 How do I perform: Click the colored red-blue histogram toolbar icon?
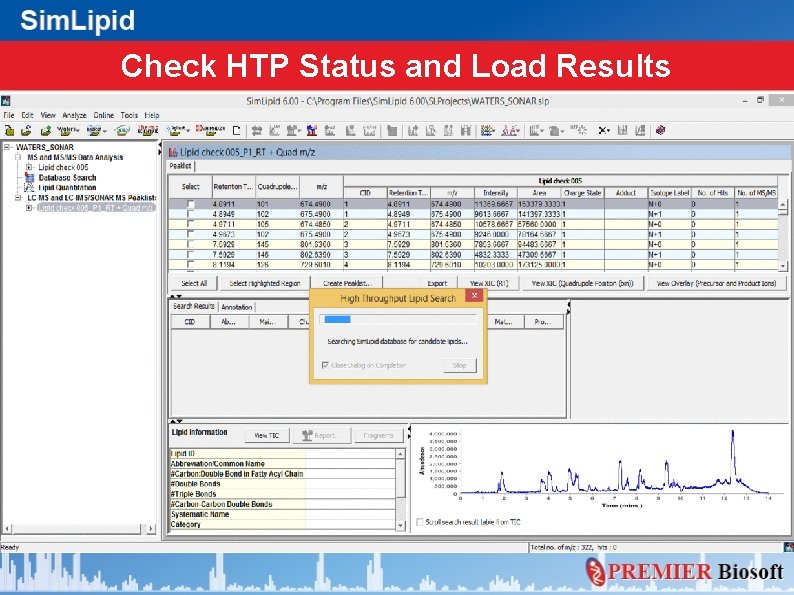point(312,131)
